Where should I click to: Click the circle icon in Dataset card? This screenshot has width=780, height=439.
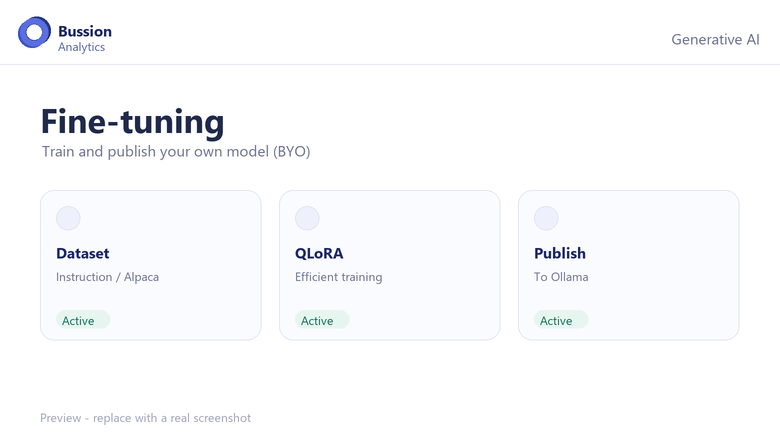point(68,218)
